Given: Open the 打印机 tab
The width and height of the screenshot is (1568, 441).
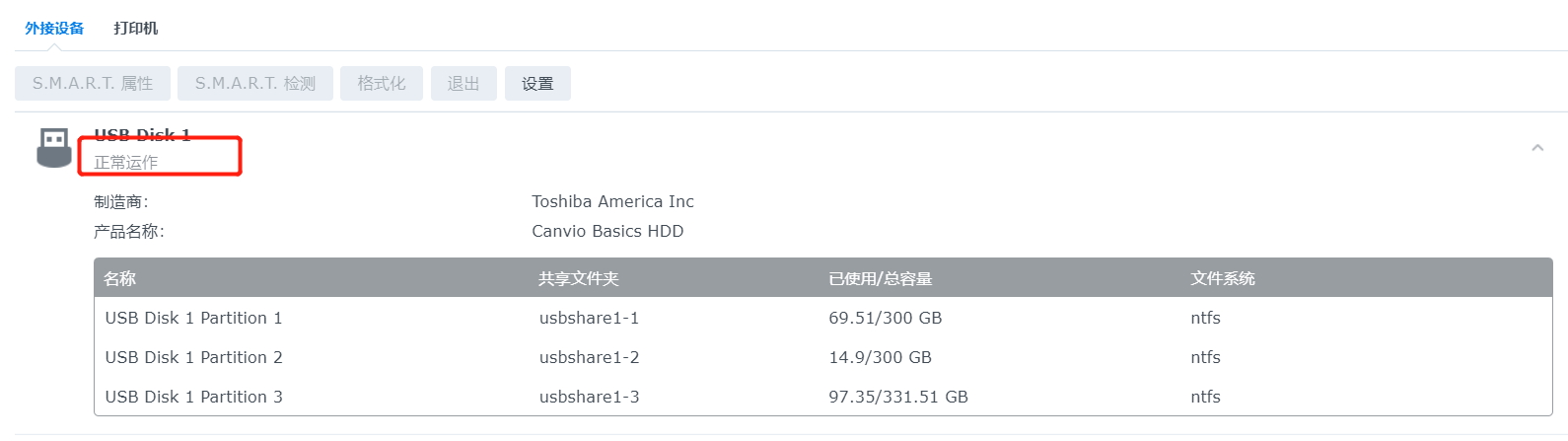Looking at the screenshot, I should [x=135, y=29].
